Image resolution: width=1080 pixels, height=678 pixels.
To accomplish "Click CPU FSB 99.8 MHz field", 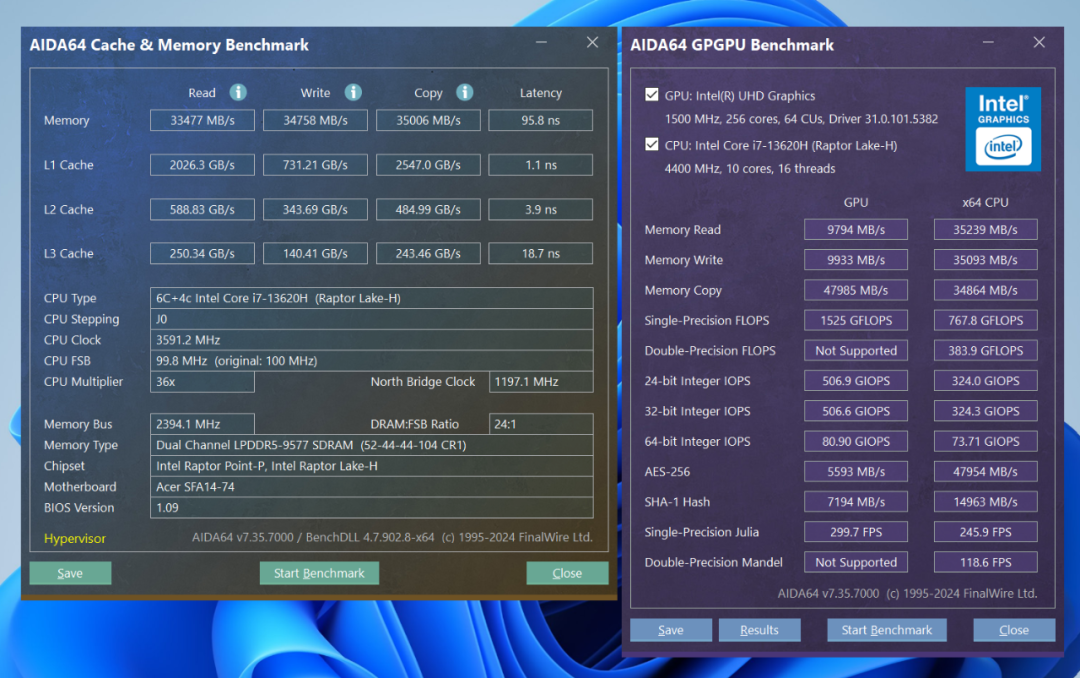I will coord(372,360).
